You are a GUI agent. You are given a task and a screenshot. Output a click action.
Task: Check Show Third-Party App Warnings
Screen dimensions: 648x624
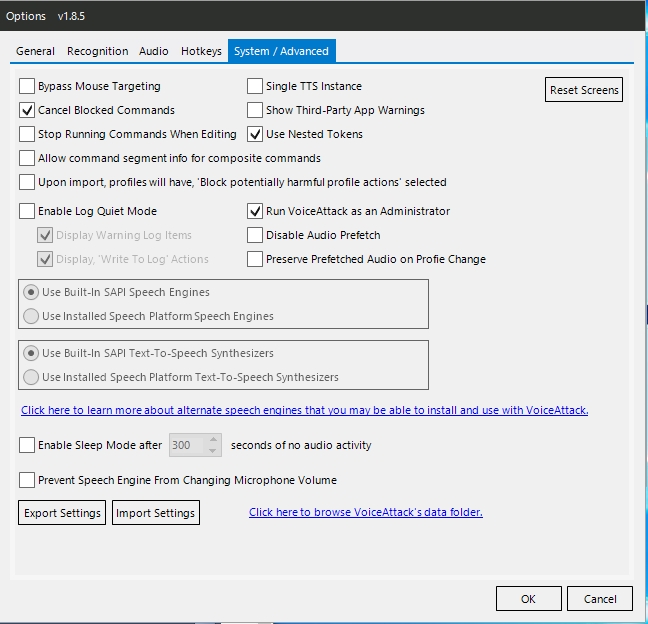(255, 110)
